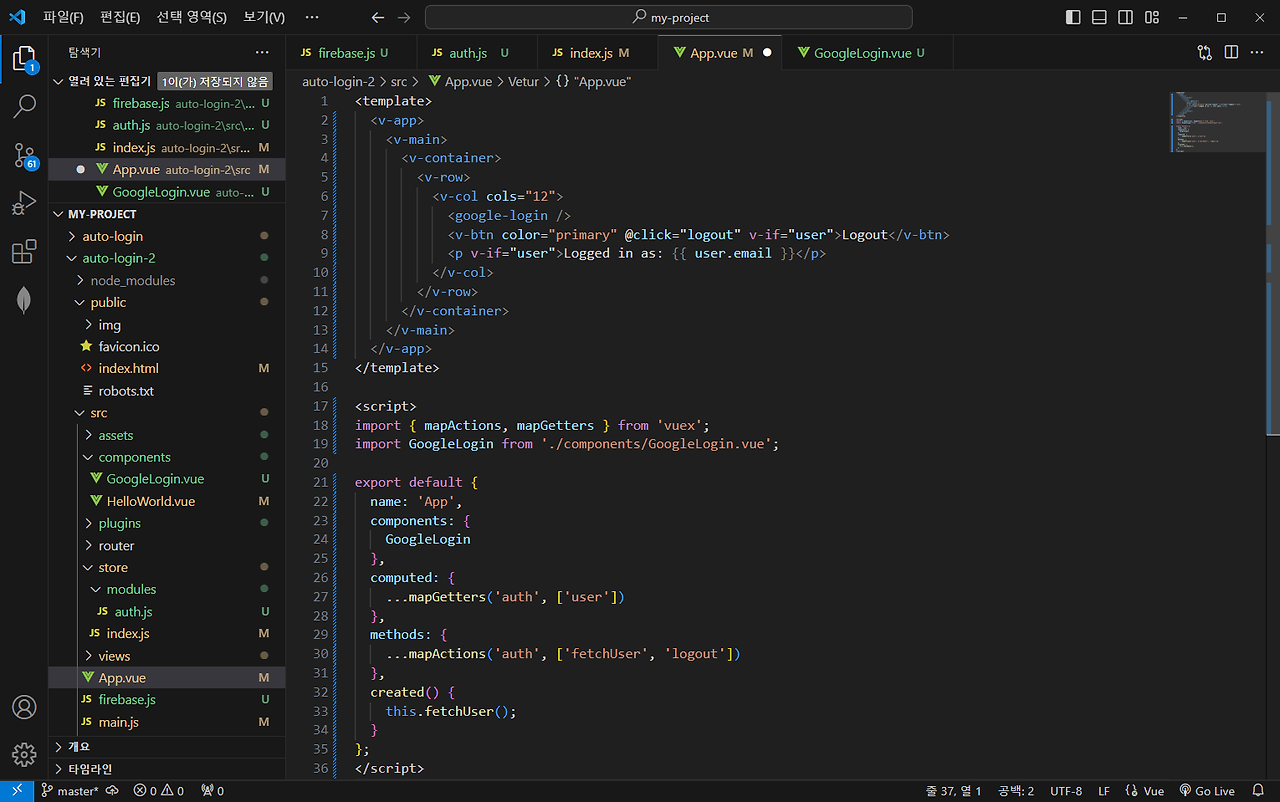This screenshot has height=802, width=1280.
Task: Expand the 타임라인 section
Action: click(166, 769)
